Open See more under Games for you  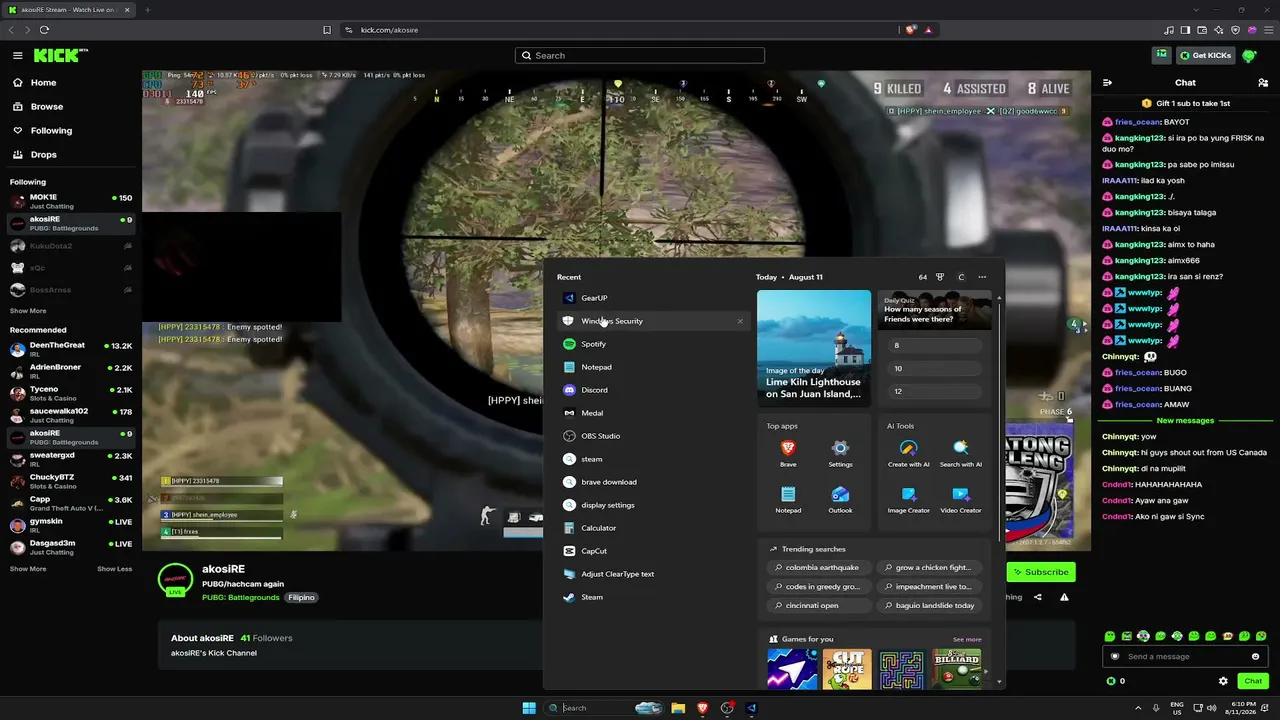pos(967,639)
